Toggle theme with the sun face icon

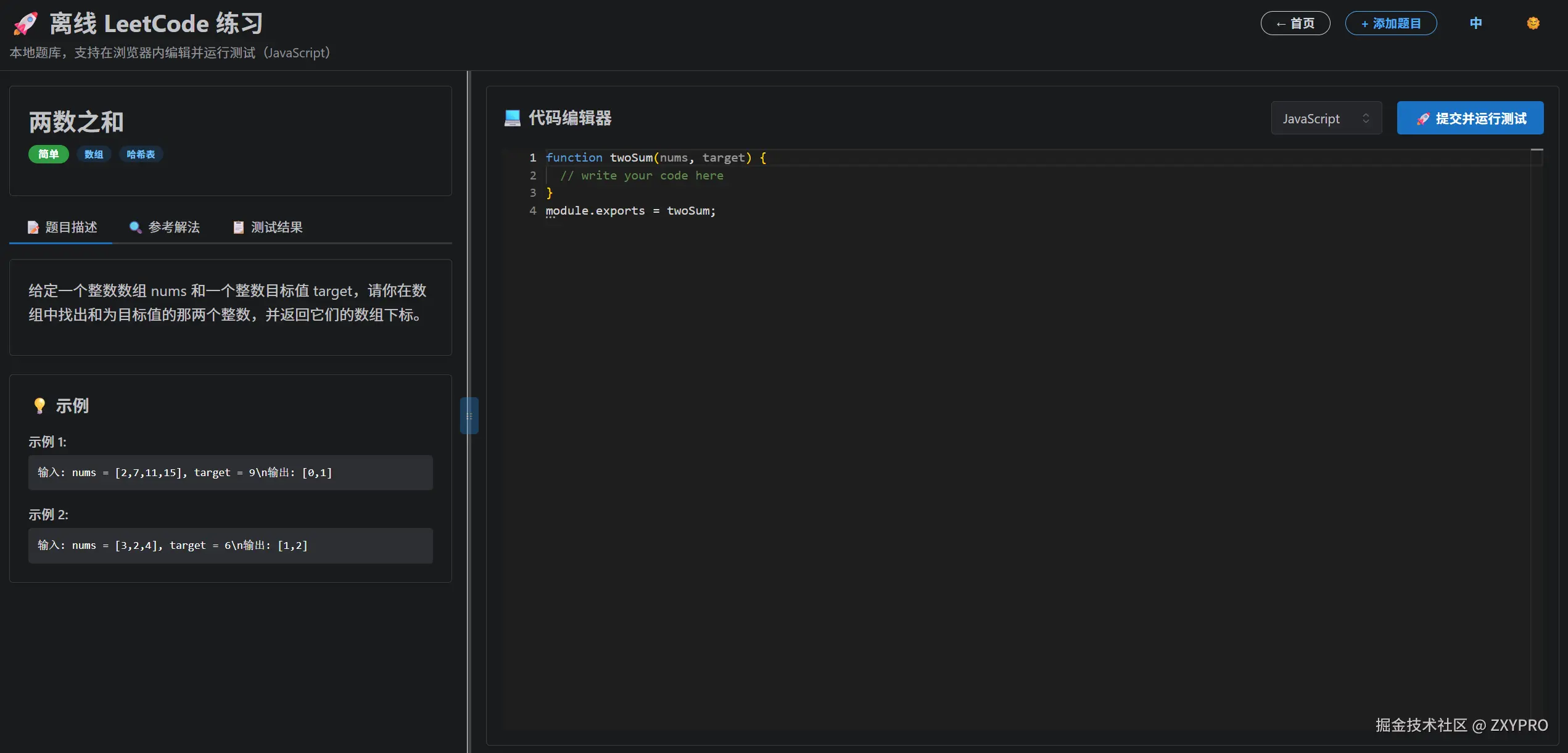(x=1533, y=23)
